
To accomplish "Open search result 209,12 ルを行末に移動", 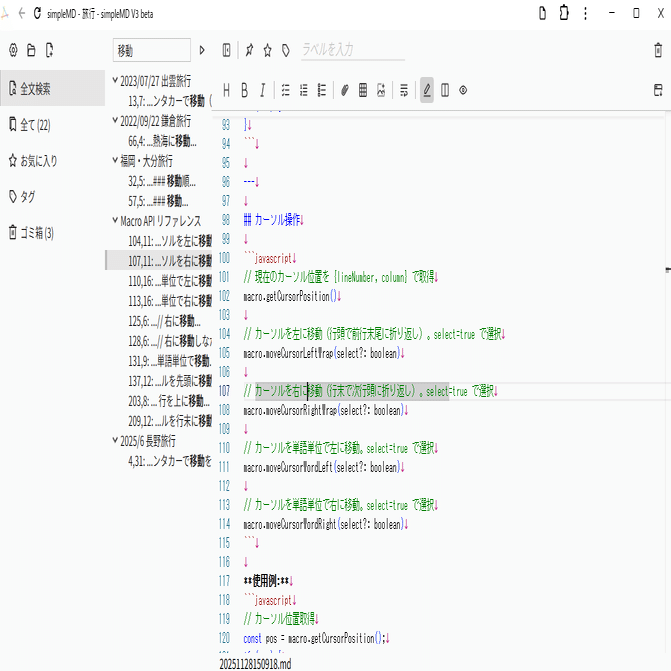I will (159, 421).
